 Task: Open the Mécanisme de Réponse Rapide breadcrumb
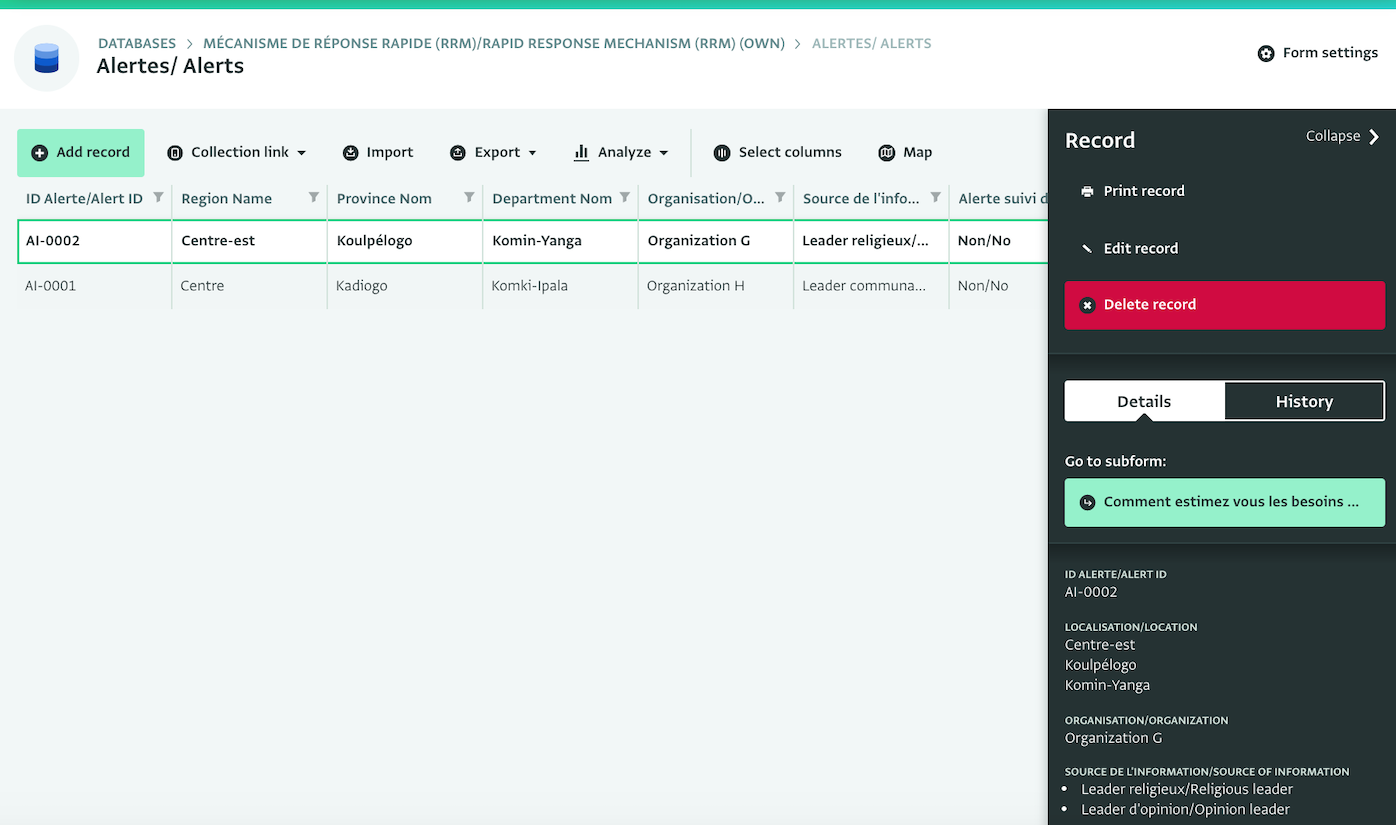tap(494, 44)
